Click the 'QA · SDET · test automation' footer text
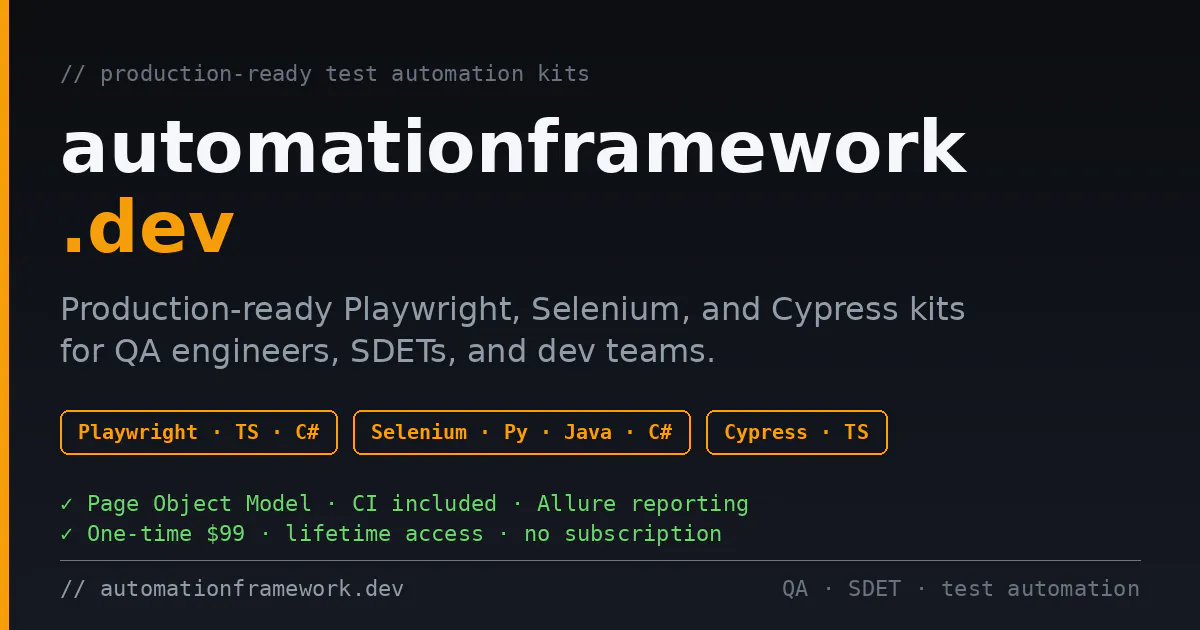Image resolution: width=1200 pixels, height=630 pixels. 961,589
